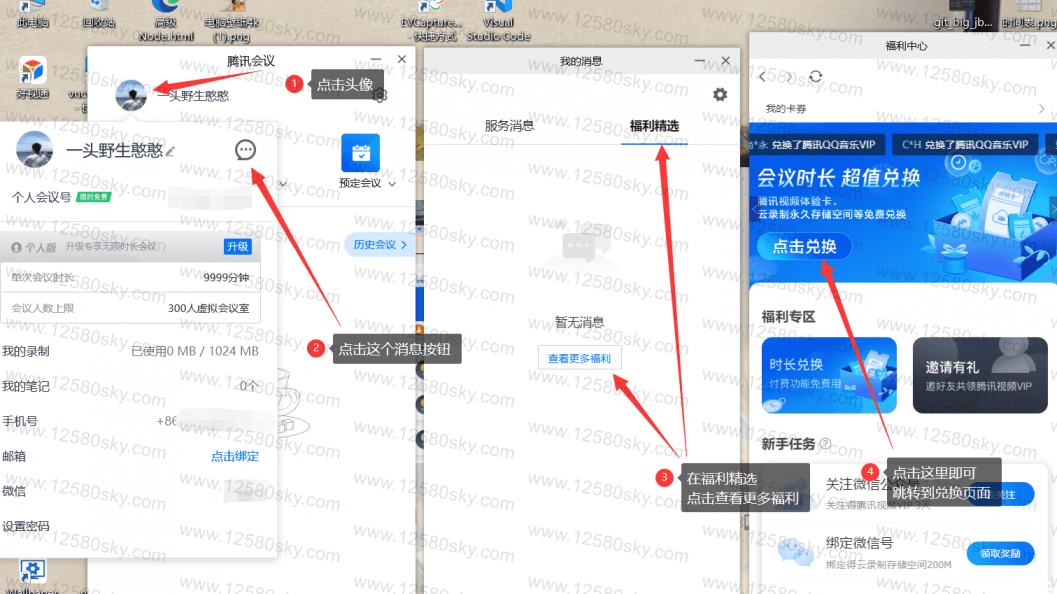Screen dimensions: 1057x594
Task: Open 电脑壁纸4k png desktop file
Action: click(x=232, y=20)
